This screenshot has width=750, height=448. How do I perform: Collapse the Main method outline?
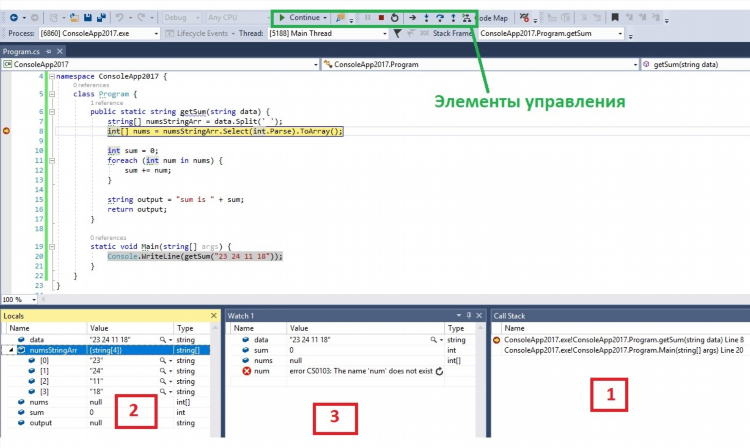click(x=52, y=247)
